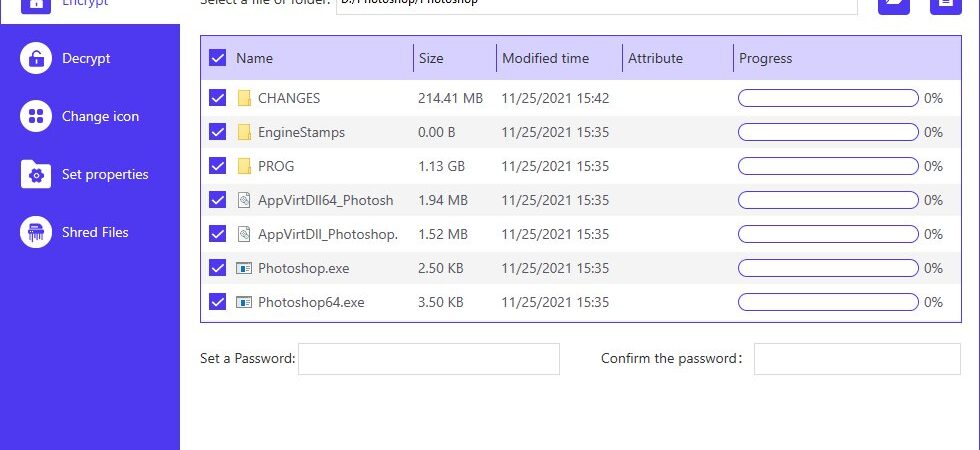Open the Decrypt unlock icon
980x450 pixels.
[x=36, y=58]
